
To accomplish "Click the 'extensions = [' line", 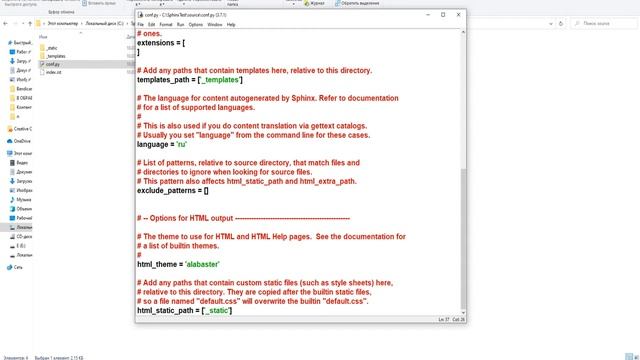I will point(161,43).
